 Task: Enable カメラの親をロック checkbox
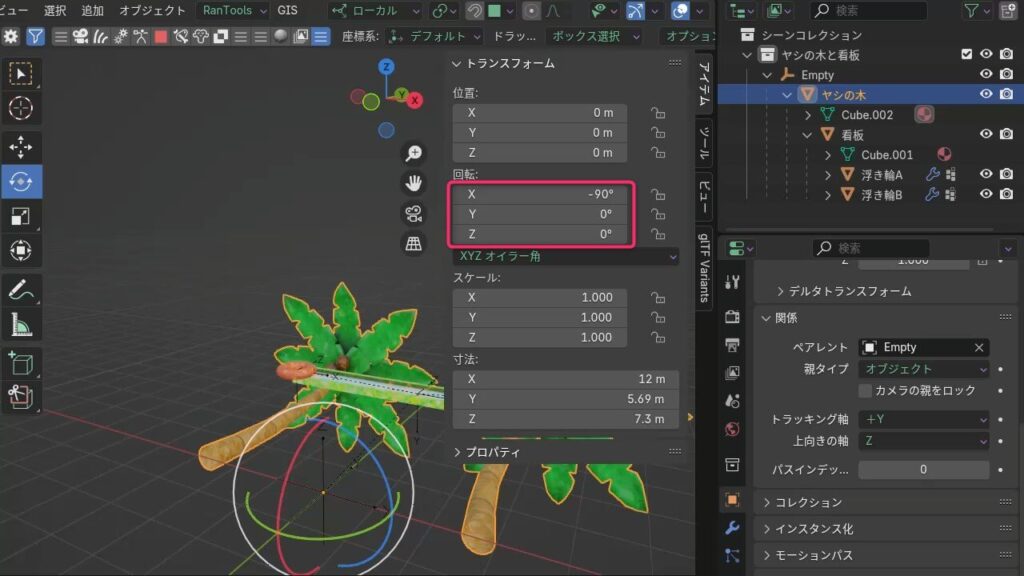point(865,391)
